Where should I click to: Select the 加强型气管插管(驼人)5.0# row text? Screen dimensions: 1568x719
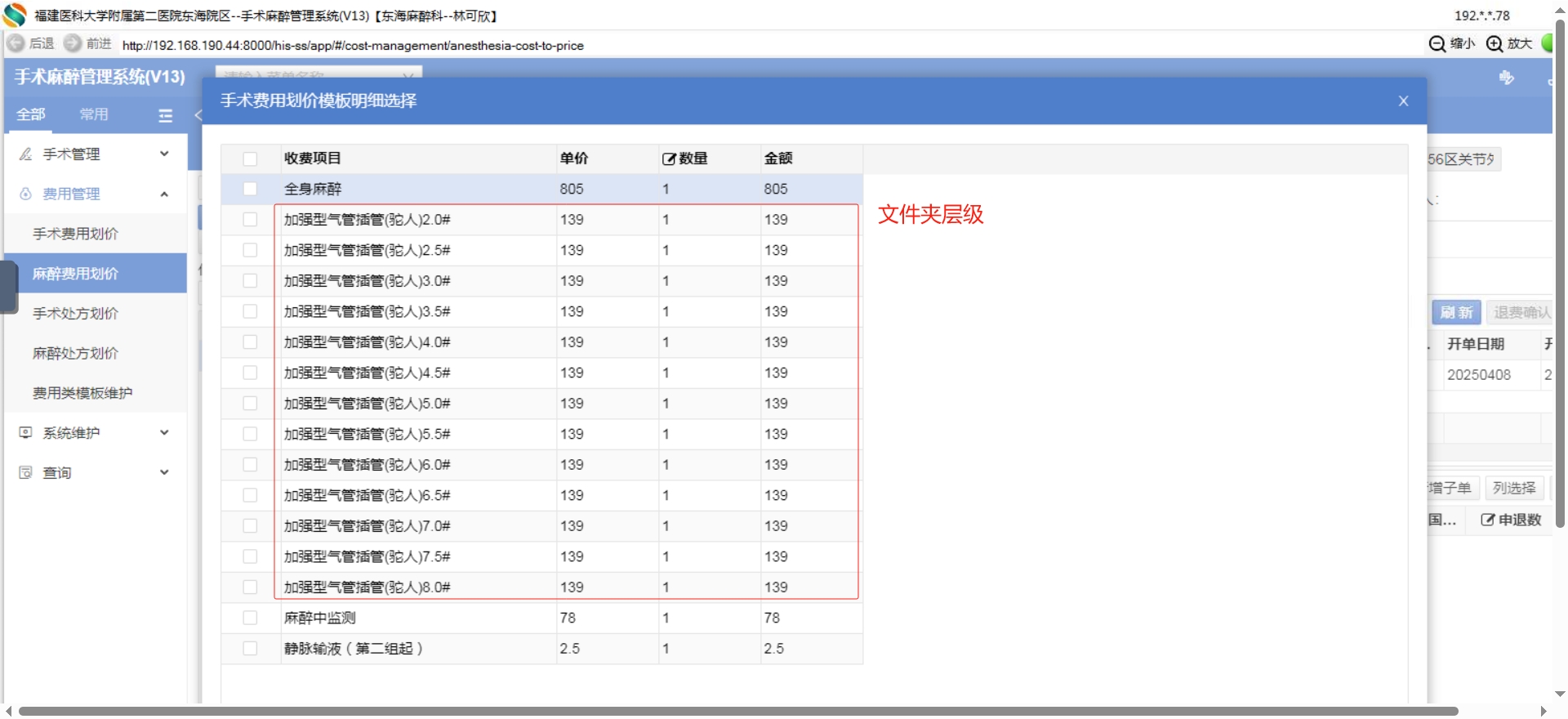coord(367,404)
